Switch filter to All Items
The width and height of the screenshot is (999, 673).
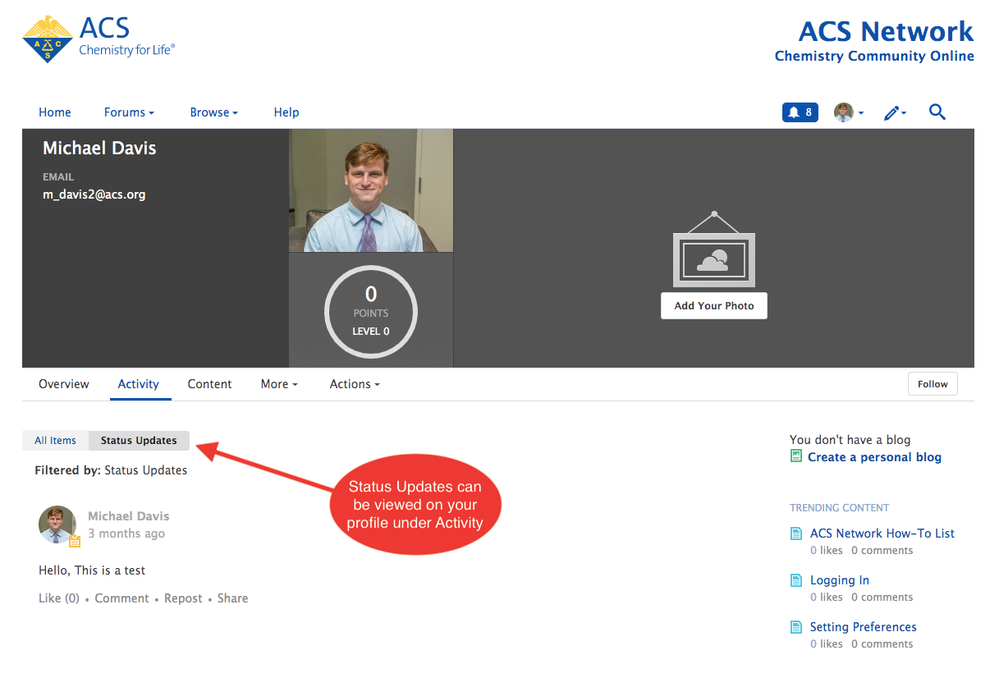55,441
